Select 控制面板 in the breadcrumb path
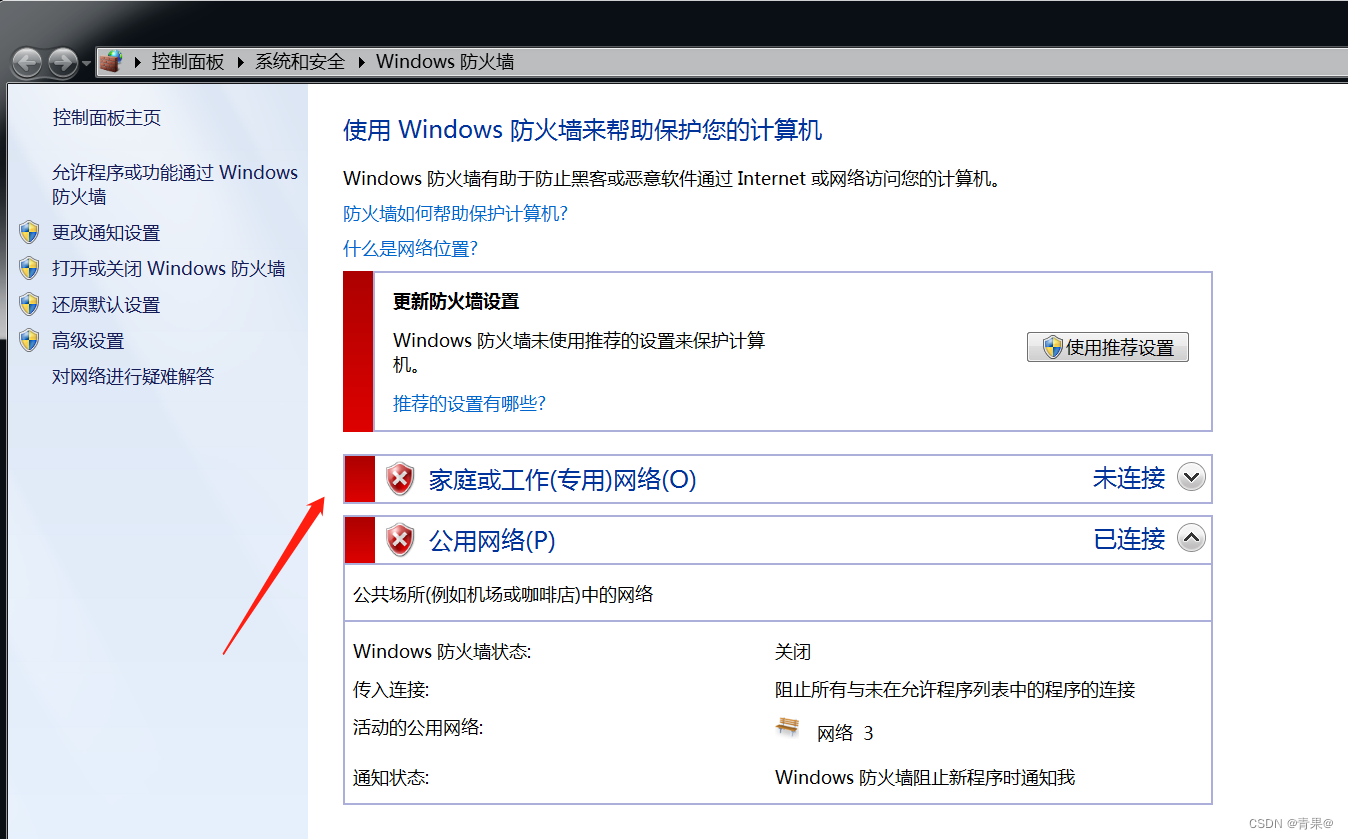 pos(188,62)
